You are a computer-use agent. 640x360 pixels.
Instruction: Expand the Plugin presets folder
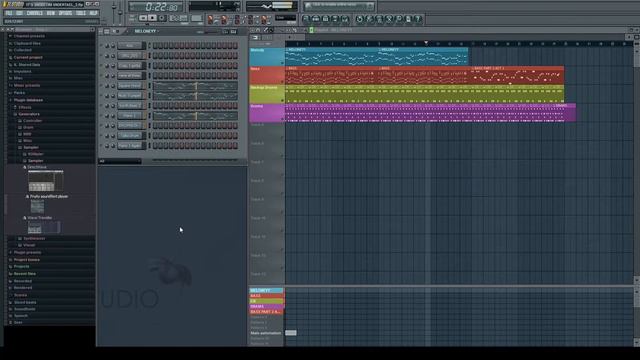(x=27, y=253)
